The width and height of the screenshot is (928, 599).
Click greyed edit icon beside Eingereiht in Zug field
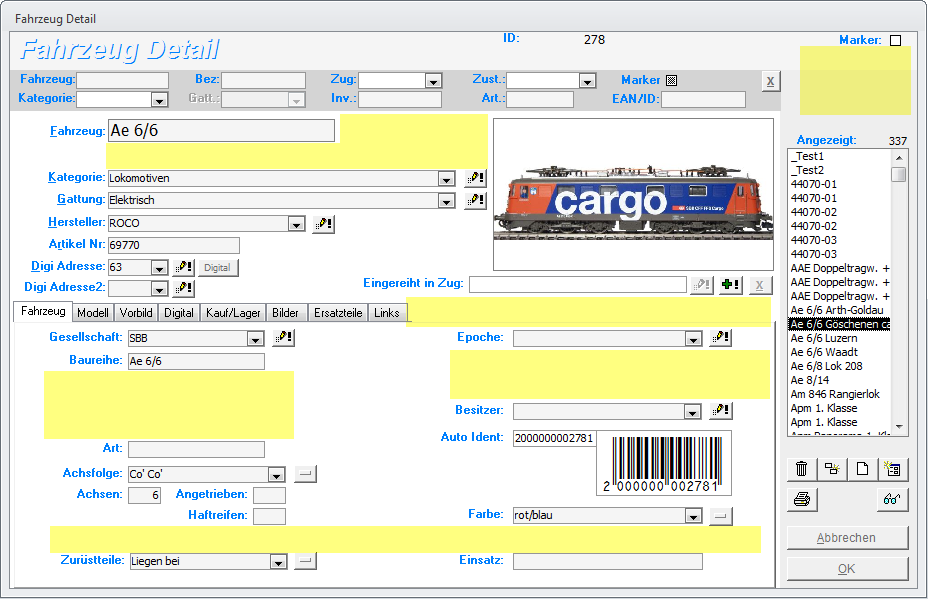(x=702, y=285)
